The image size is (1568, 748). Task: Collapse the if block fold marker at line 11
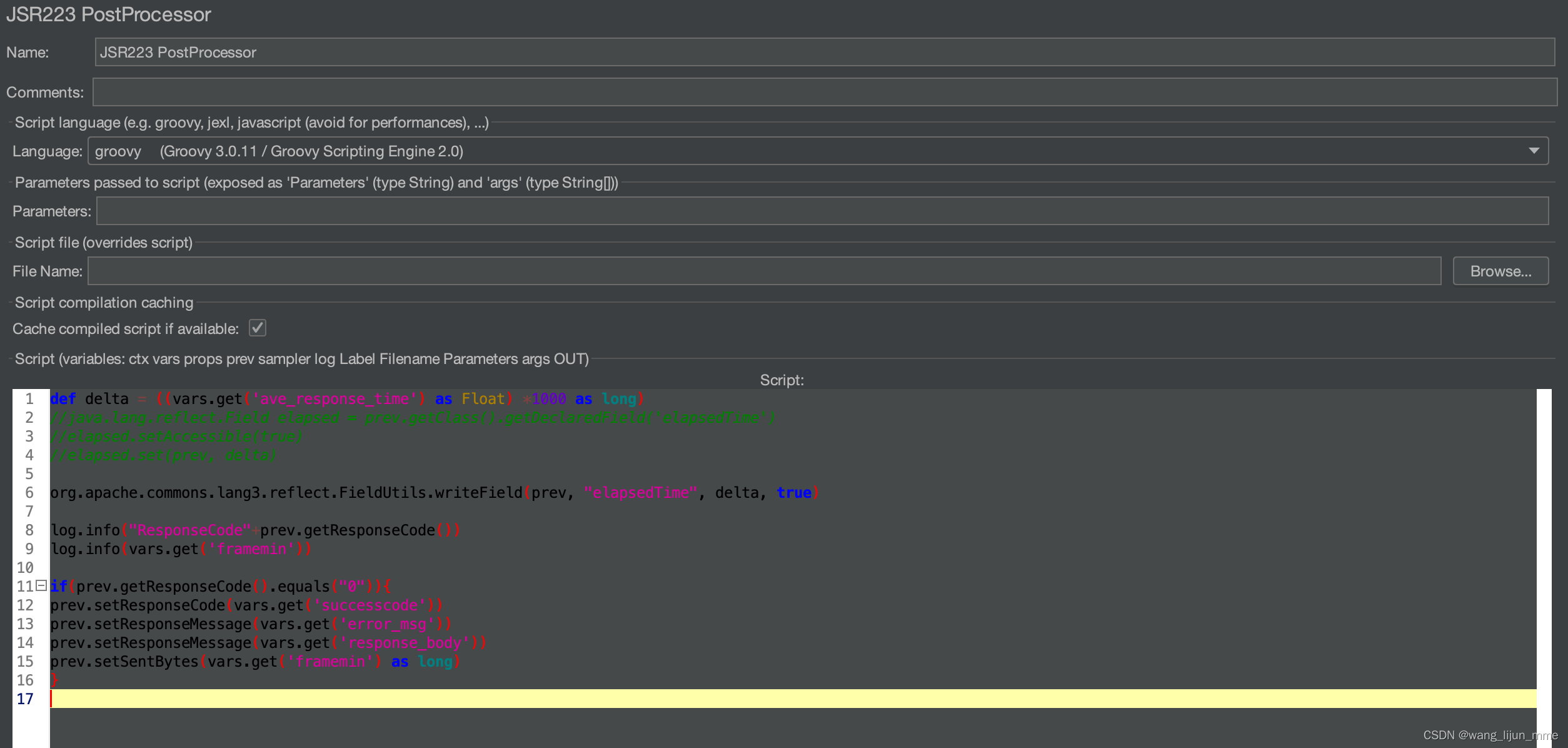[41, 585]
